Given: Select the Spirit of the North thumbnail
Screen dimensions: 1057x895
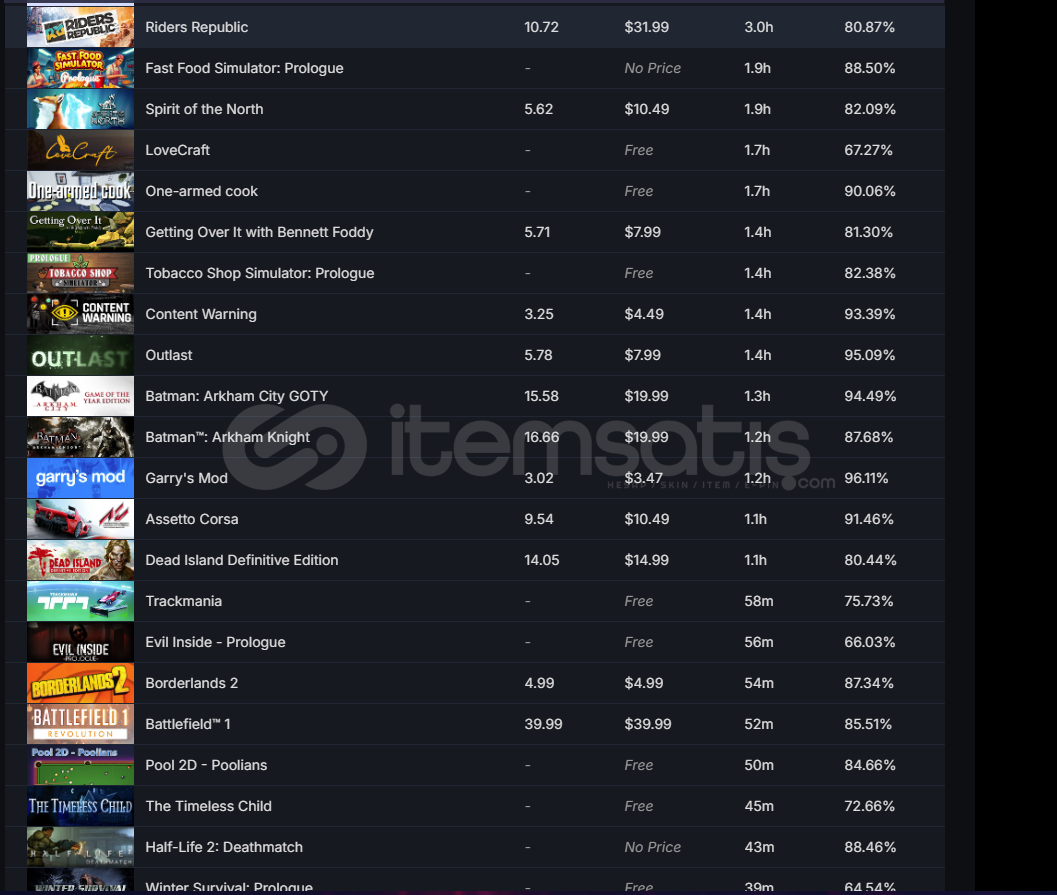Looking at the screenshot, I should (80, 109).
